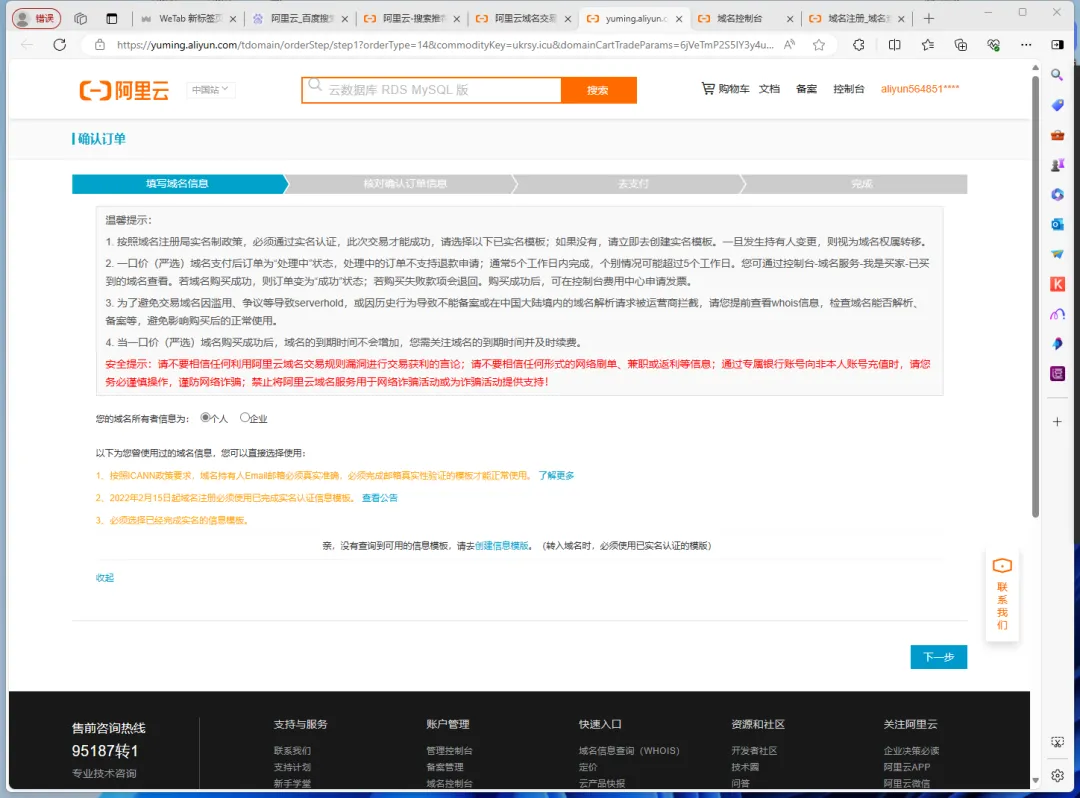Image resolution: width=1080 pixels, height=798 pixels.
Task: Switch to the 域名控制台 tab
Action: point(745,19)
